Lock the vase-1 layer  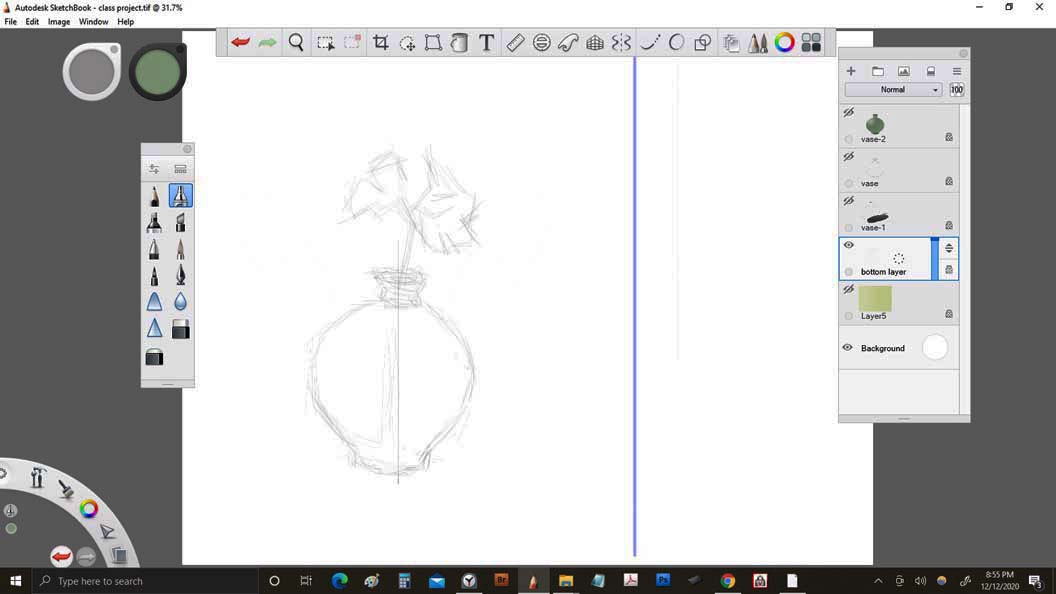click(948, 225)
